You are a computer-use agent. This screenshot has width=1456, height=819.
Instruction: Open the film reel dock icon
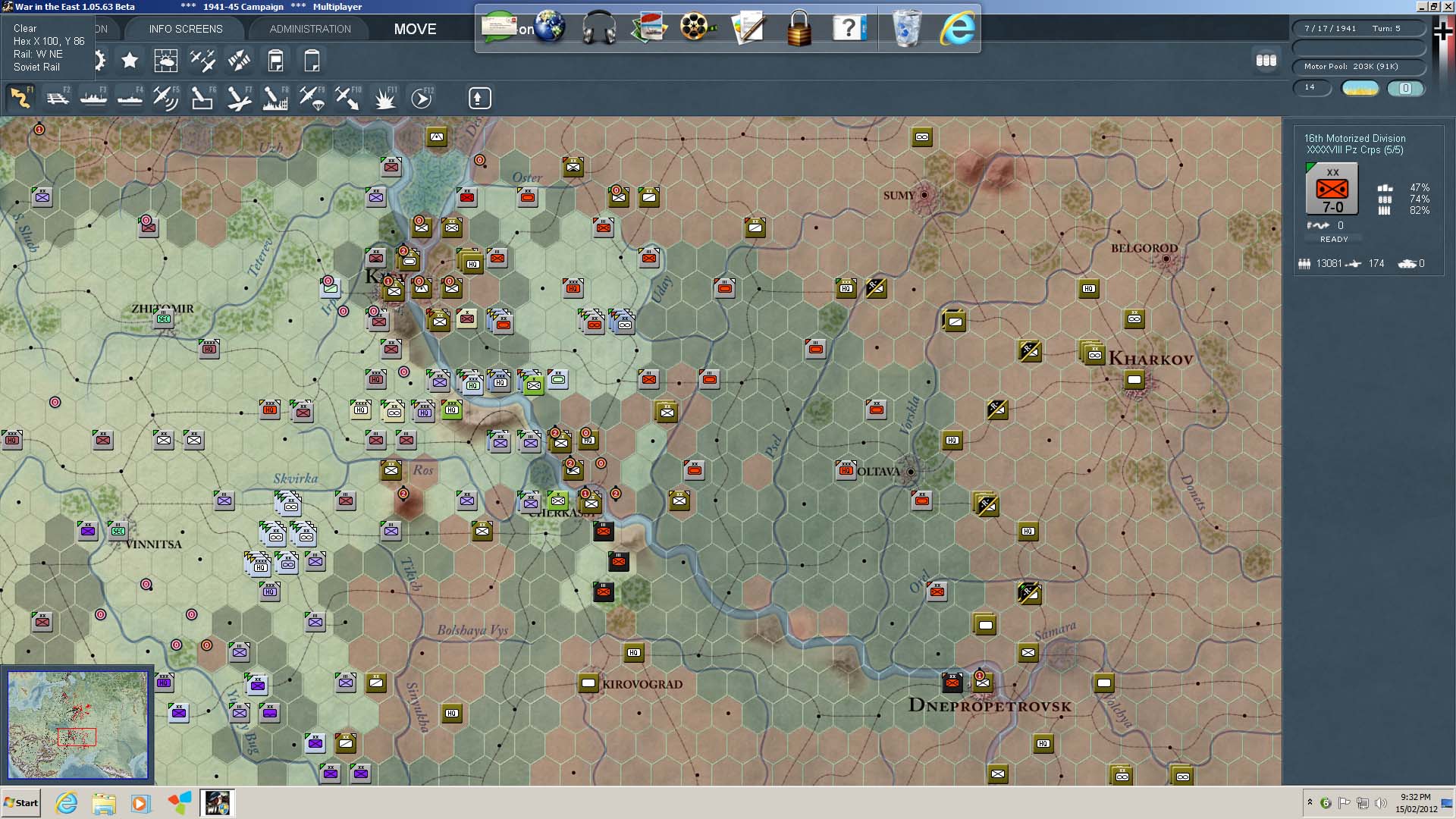coord(698,28)
